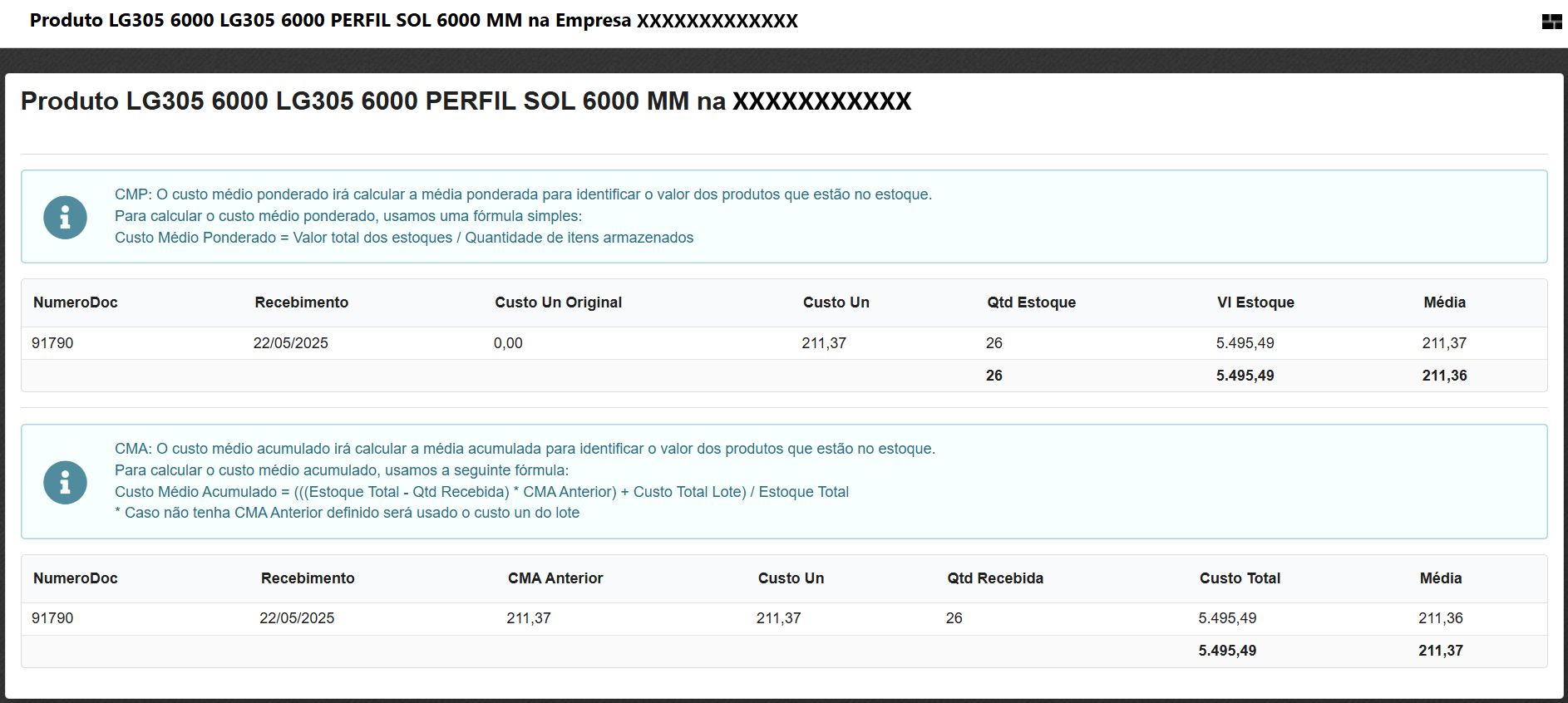This screenshot has width=1568, height=703.
Task: Click the bold 211,37 total in CMA table
Action: [x=1440, y=651]
